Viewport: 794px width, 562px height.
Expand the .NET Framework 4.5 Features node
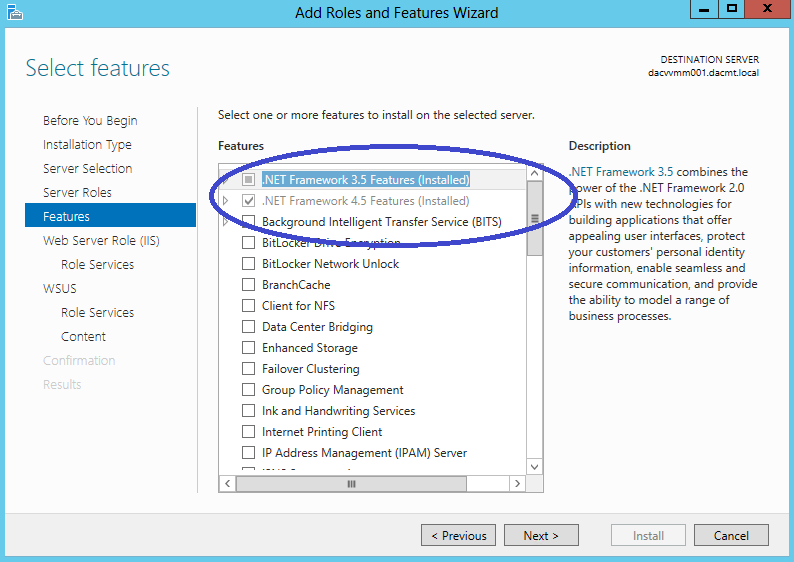pyautogui.click(x=226, y=201)
